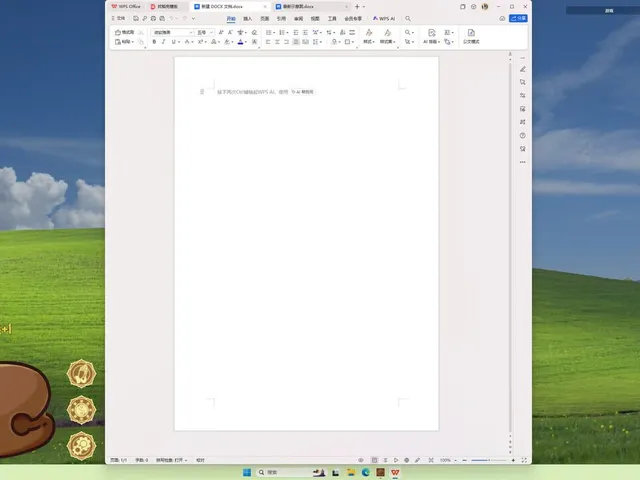Switch to the View ribbon tab
Screen dimensions: 640x480
click(x=315, y=19)
